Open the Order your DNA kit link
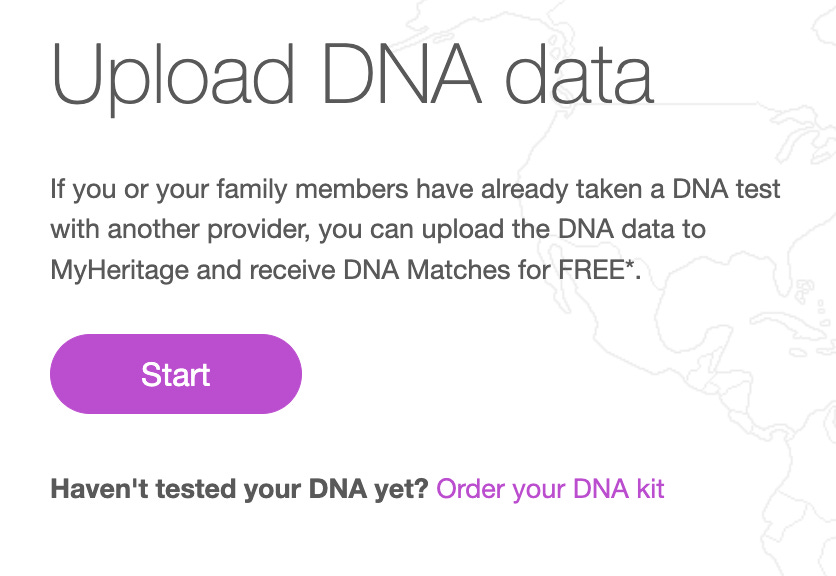This screenshot has width=836, height=576. (550, 489)
